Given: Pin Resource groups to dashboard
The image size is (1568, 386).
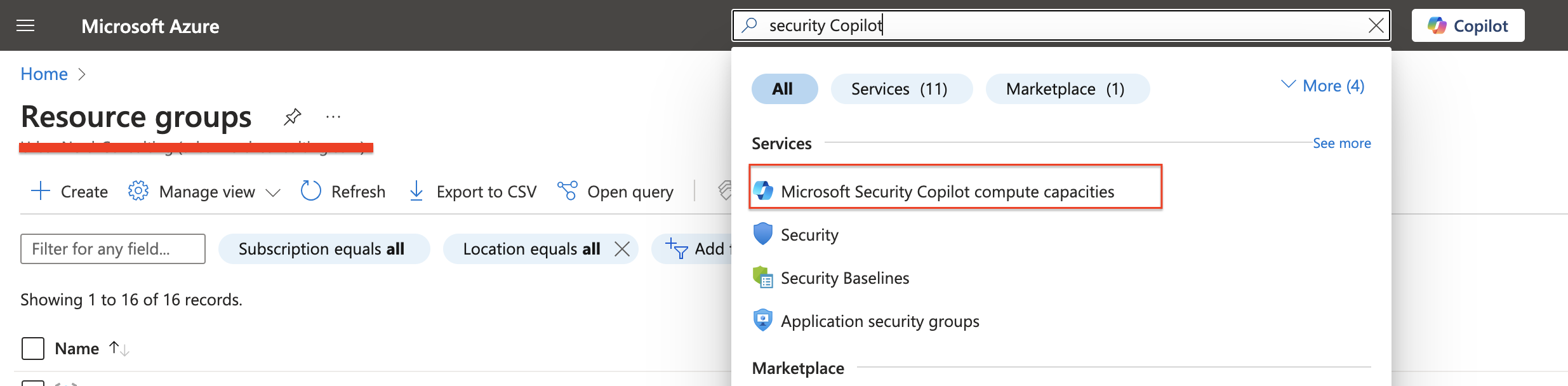Looking at the screenshot, I should tap(292, 117).
